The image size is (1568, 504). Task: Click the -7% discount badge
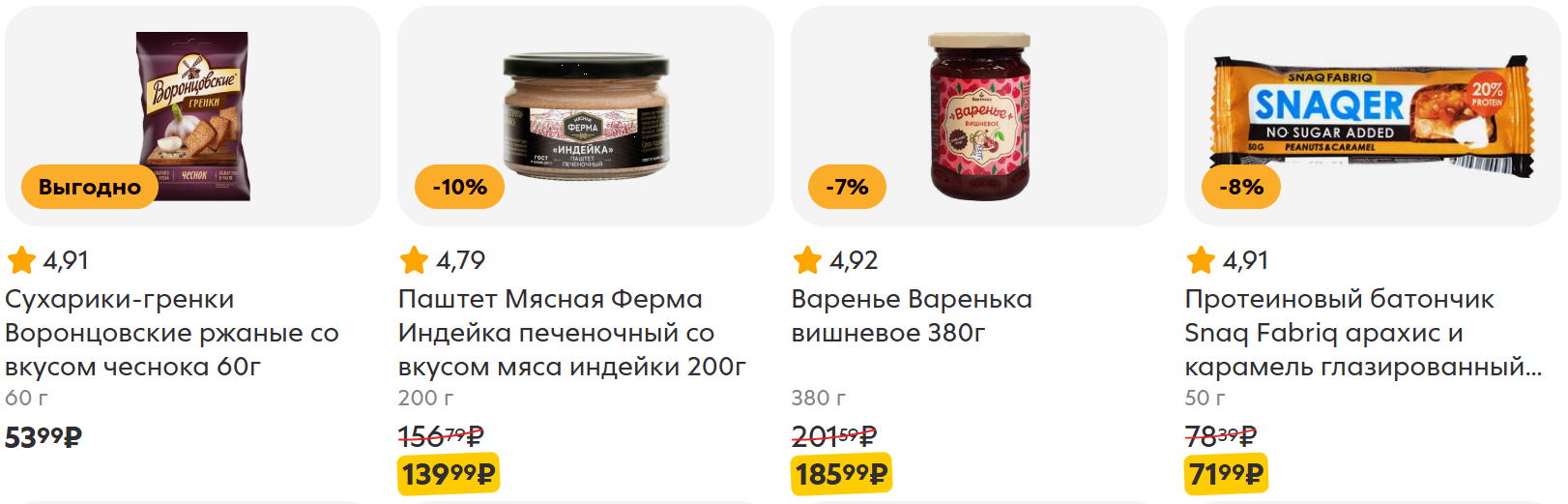click(x=848, y=187)
